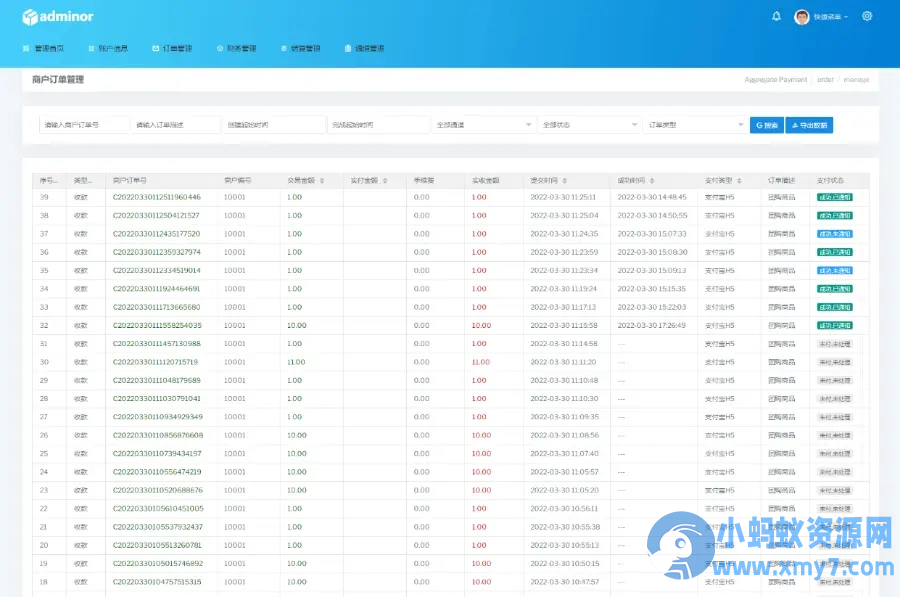The width and height of the screenshot is (900, 597).
Task: Sort by the 成功时间 column arrows
Action: point(652,180)
